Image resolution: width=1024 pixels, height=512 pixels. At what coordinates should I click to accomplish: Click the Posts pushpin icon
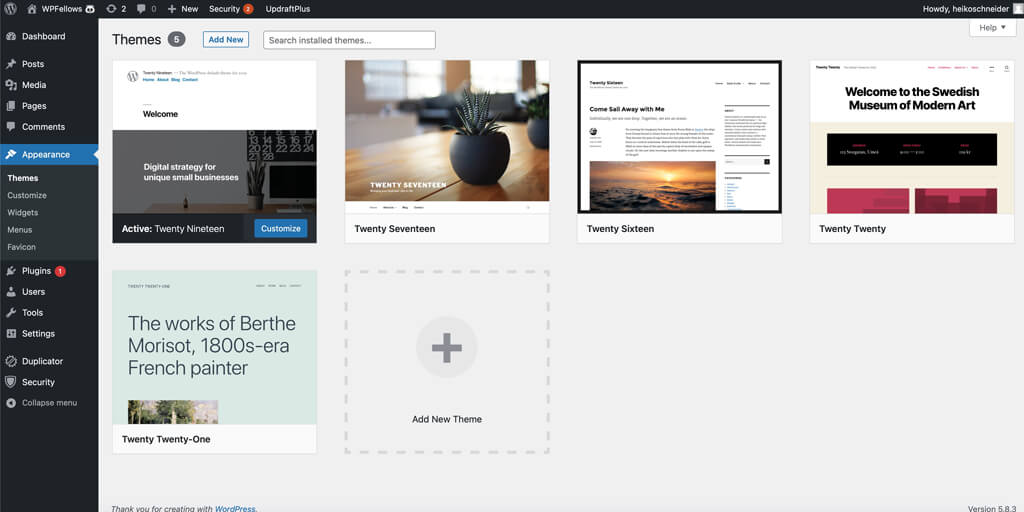[x=11, y=64]
